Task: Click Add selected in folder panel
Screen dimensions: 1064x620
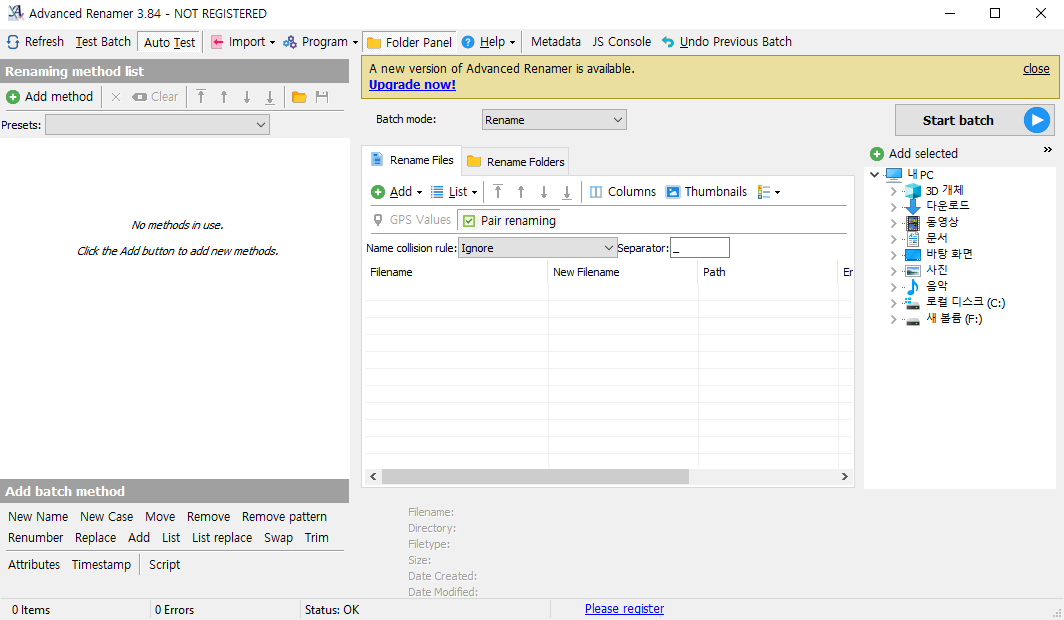Action: pos(914,154)
